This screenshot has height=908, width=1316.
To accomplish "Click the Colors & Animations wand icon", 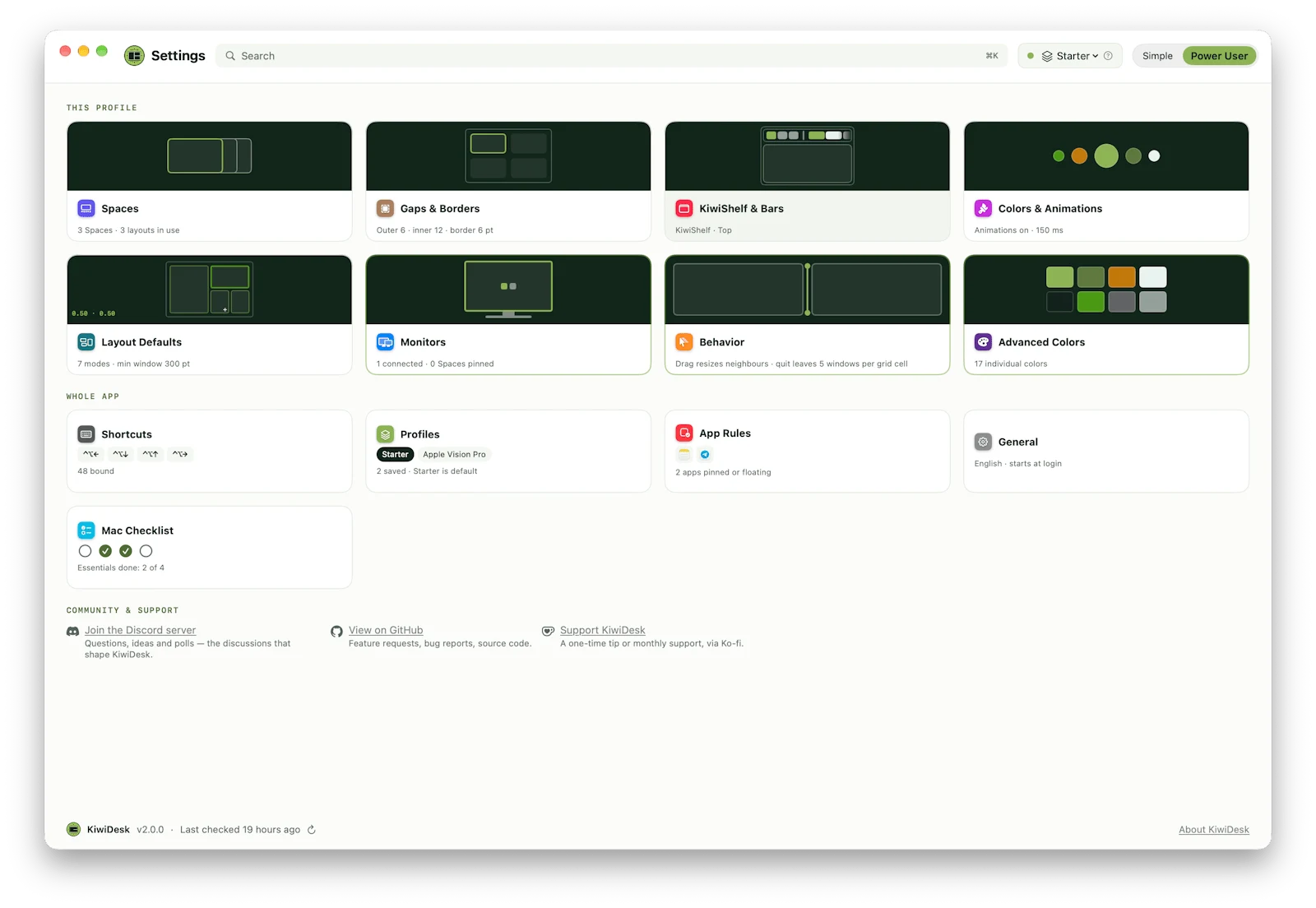I will [983, 208].
